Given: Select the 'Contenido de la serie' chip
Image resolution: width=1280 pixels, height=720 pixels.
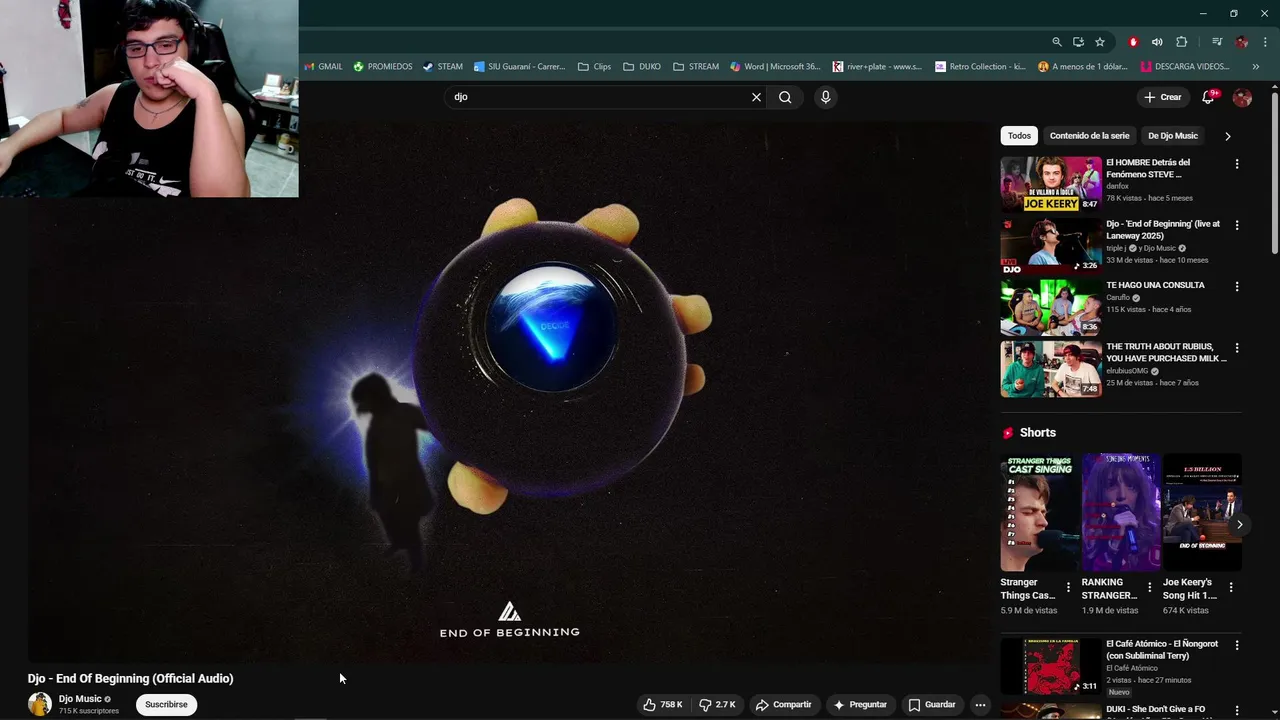Looking at the screenshot, I should 1089,136.
